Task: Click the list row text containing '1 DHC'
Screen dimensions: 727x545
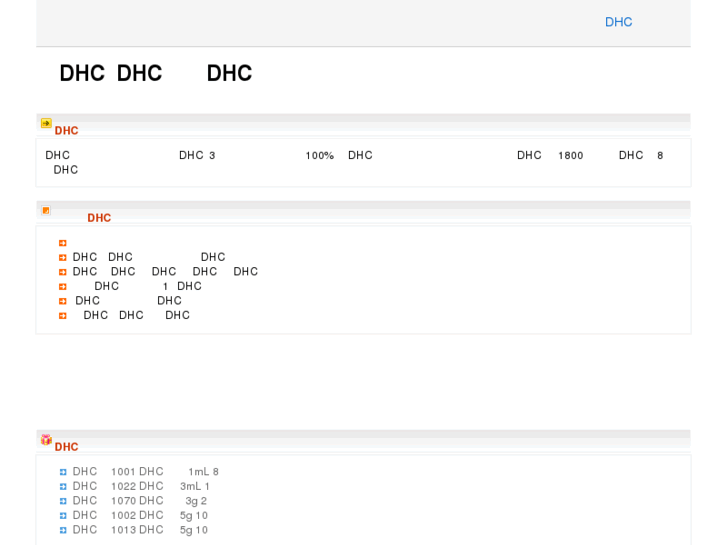Action: tap(148, 286)
